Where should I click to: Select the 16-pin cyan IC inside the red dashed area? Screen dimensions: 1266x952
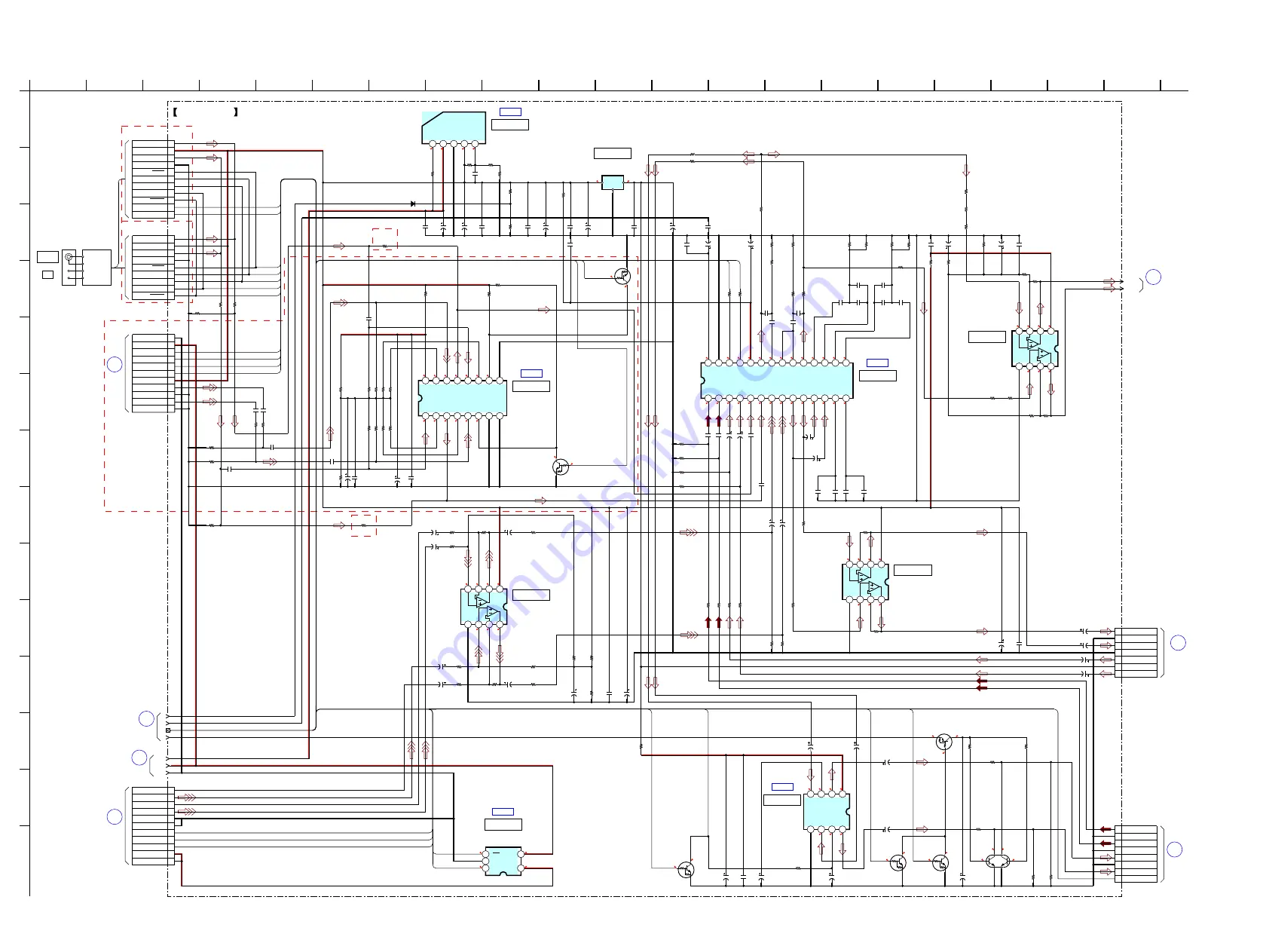tap(462, 398)
